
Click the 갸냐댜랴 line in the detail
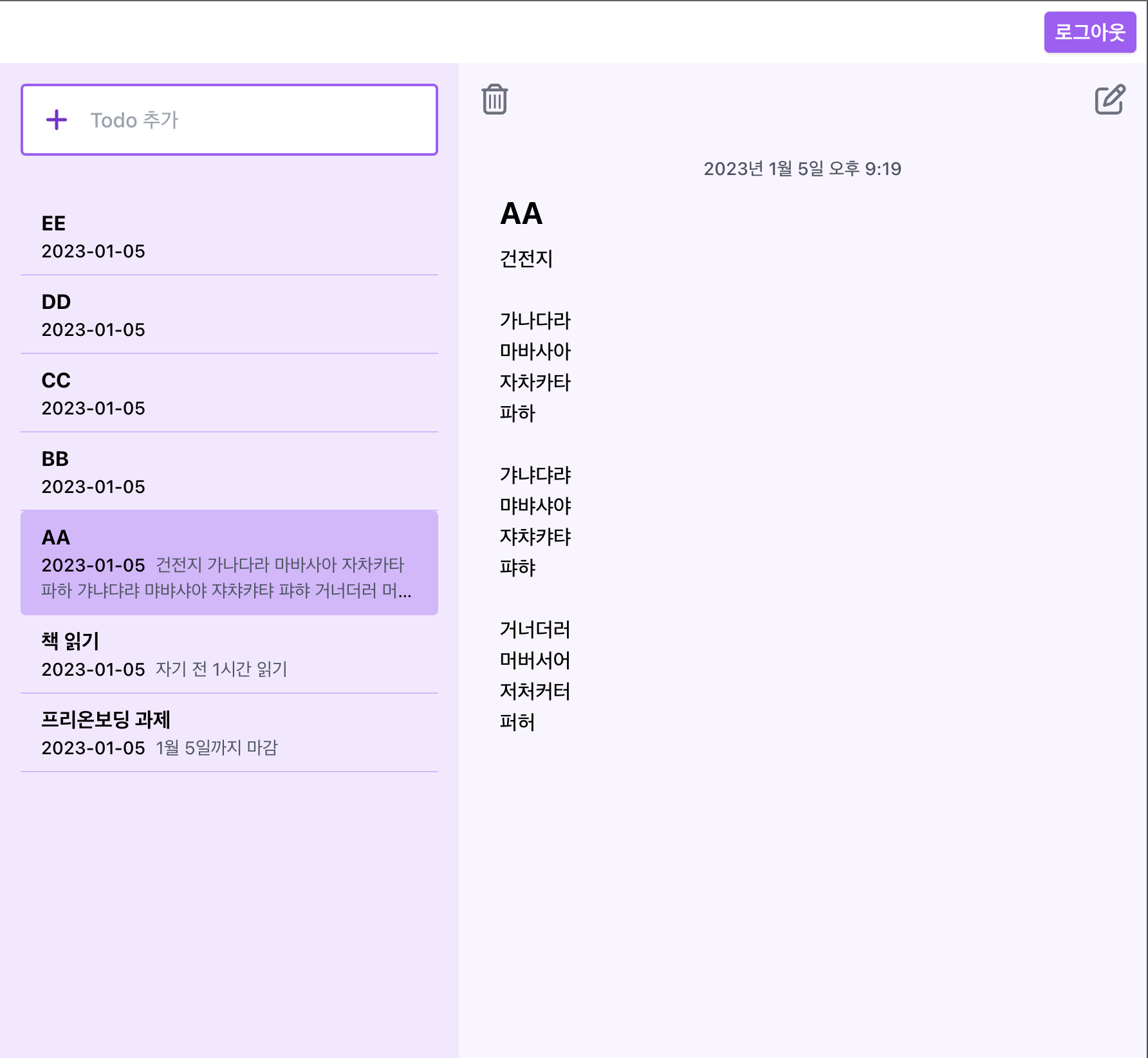pyautogui.click(x=535, y=475)
